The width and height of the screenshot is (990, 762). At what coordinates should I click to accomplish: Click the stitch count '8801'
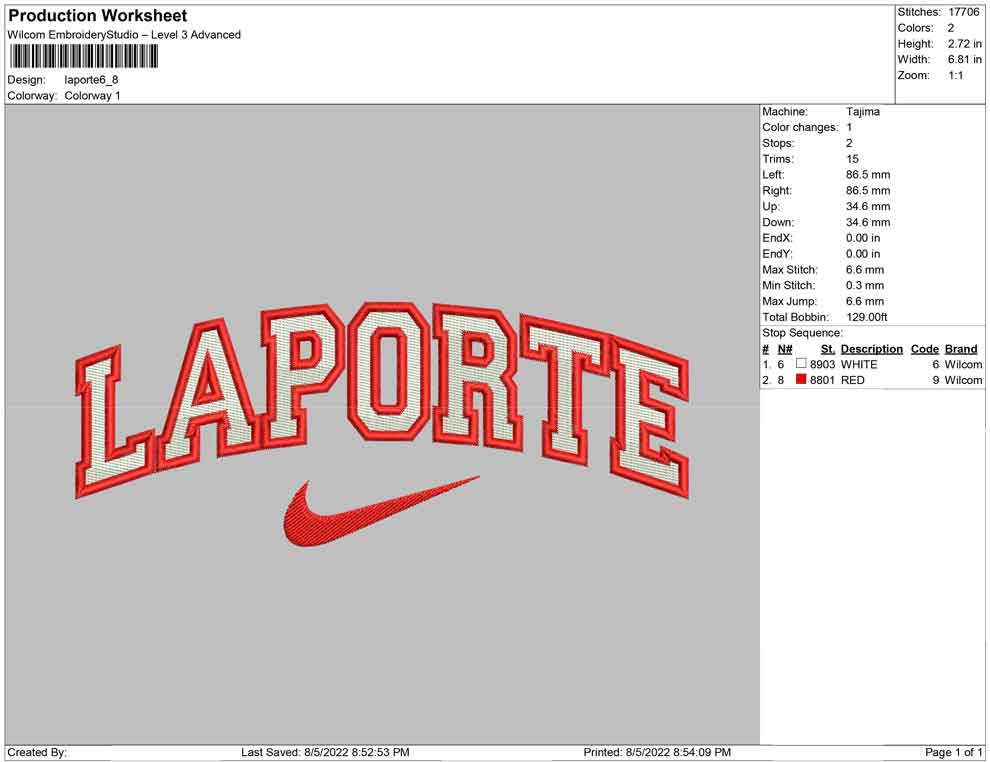[822, 380]
